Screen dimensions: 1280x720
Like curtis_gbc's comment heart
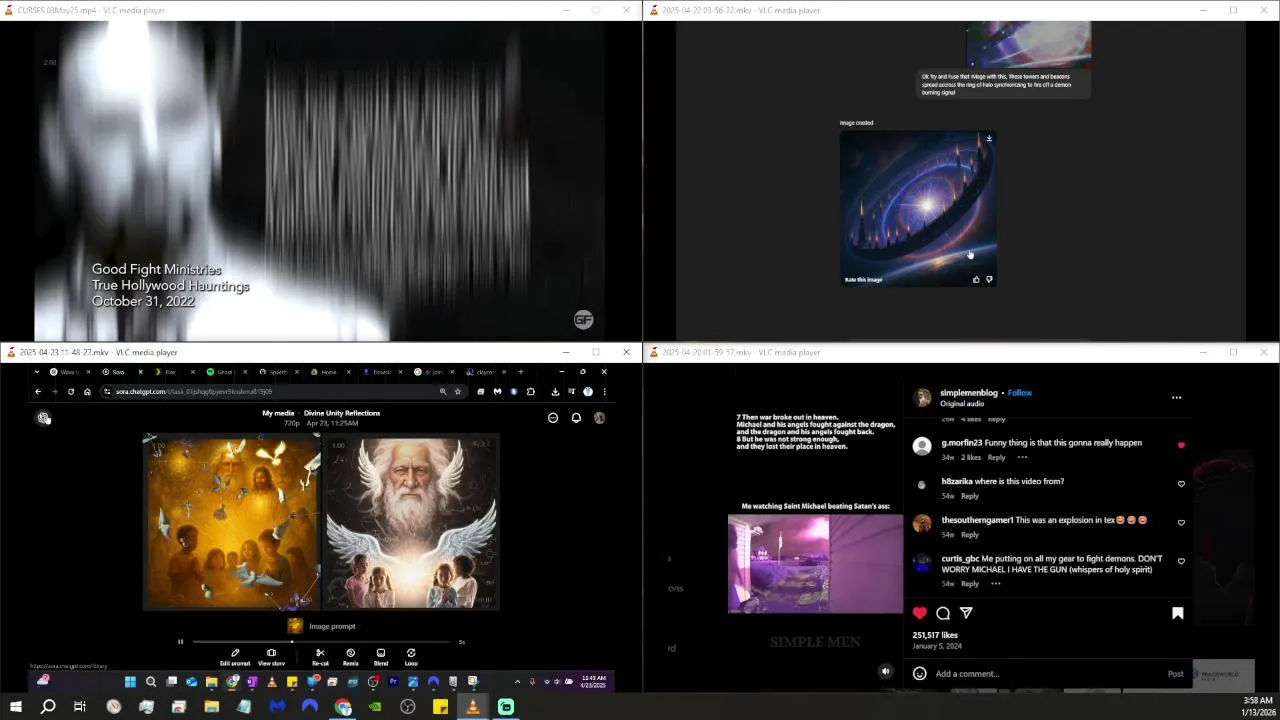tap(1181, 561)
